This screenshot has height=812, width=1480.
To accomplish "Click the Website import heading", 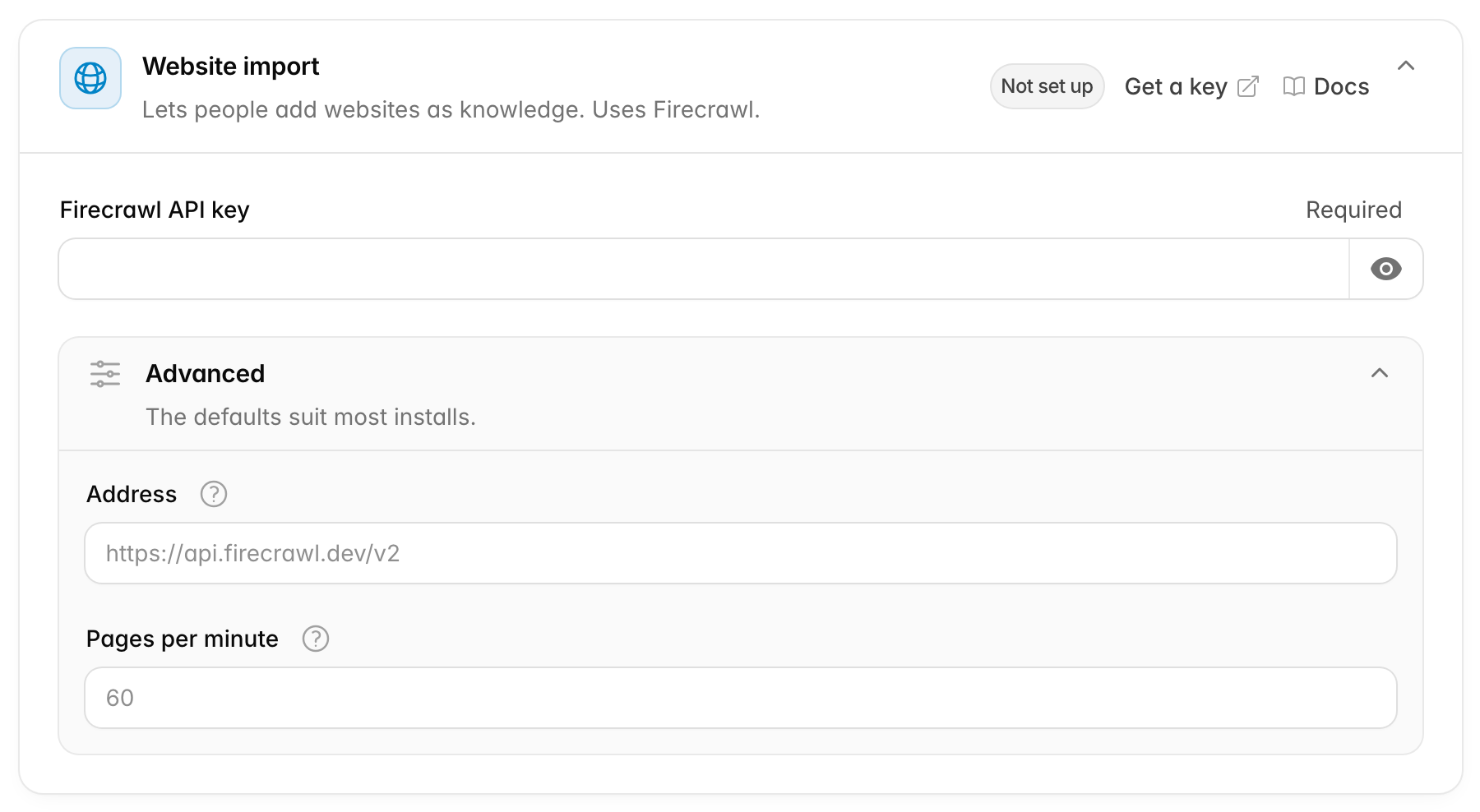I will coord(230,66).
